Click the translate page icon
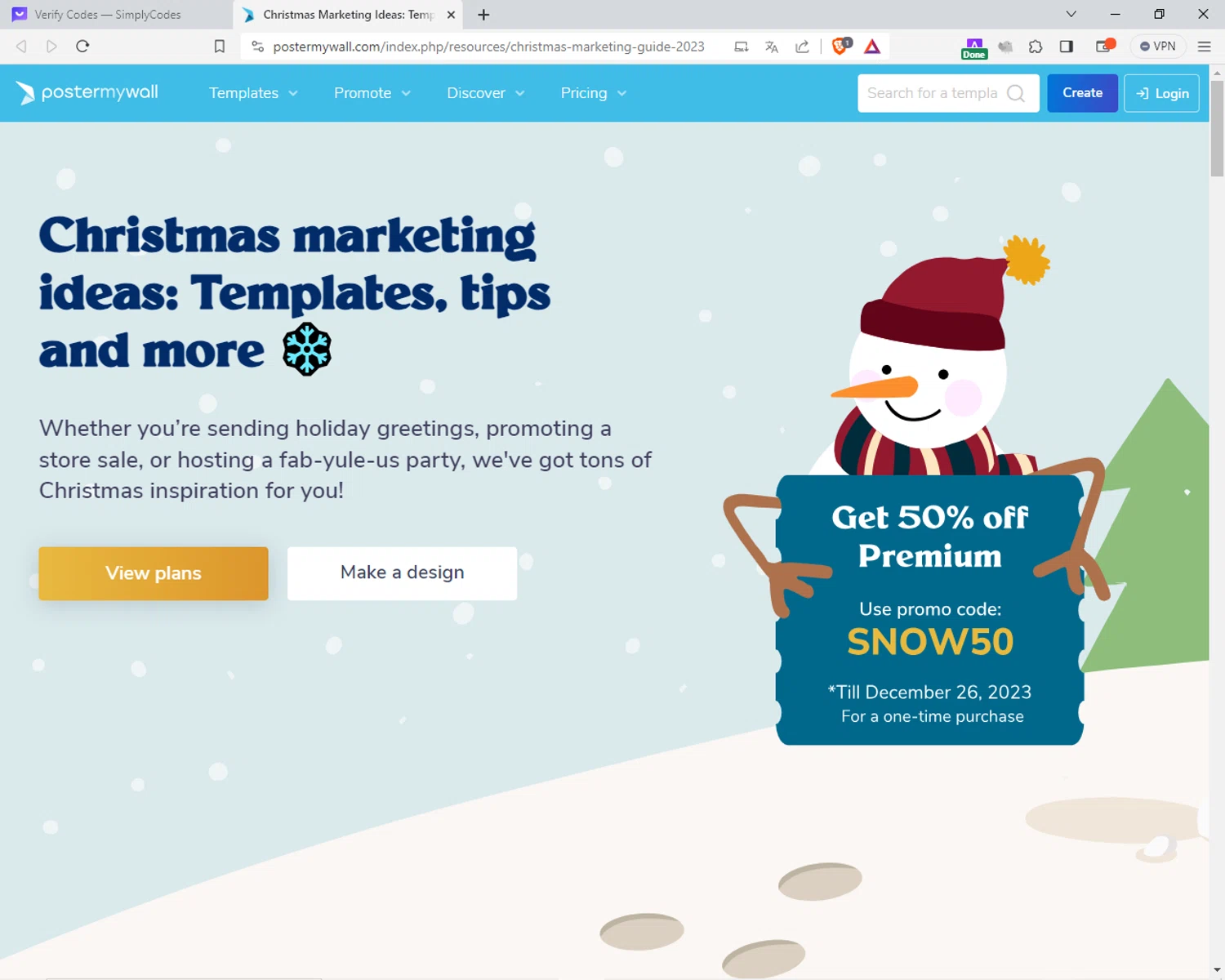Viewport: 1225px width, 980px height. (x=772, y=47)
